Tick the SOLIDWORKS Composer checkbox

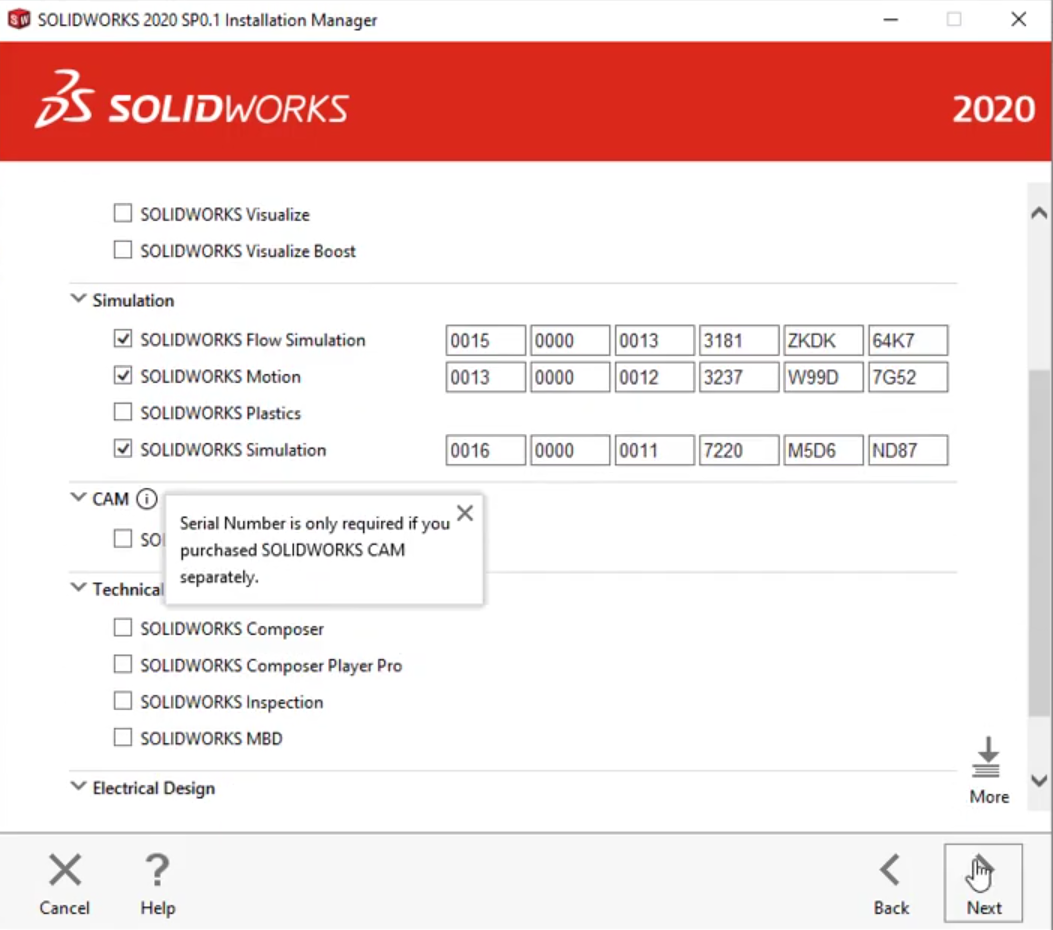(x=123, y=628)
